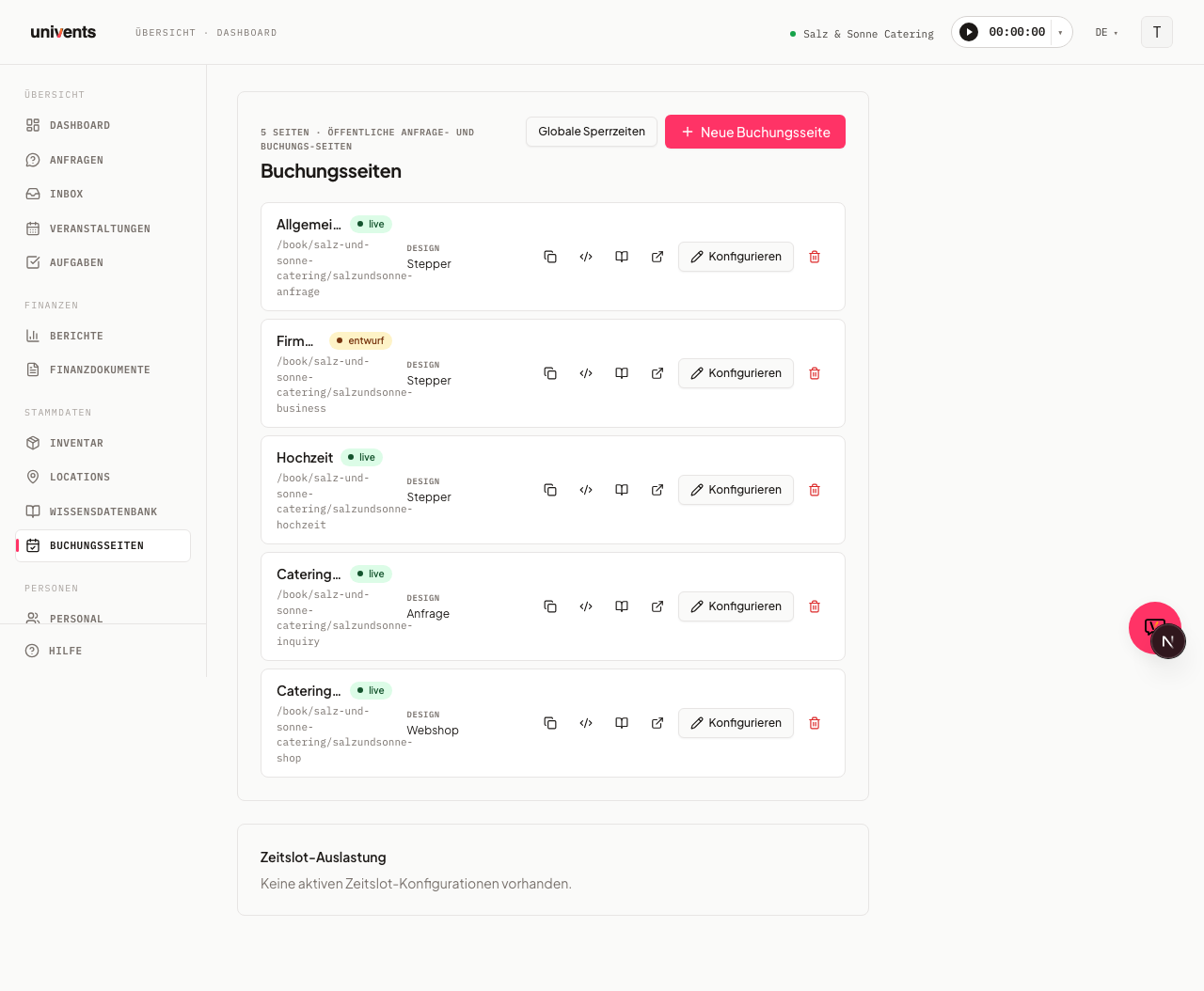Image resolution: width=1204 pixels, height=991 pixels.
Task: Expand the timer dropdown arrow
Action: (x=1061, y=33)
